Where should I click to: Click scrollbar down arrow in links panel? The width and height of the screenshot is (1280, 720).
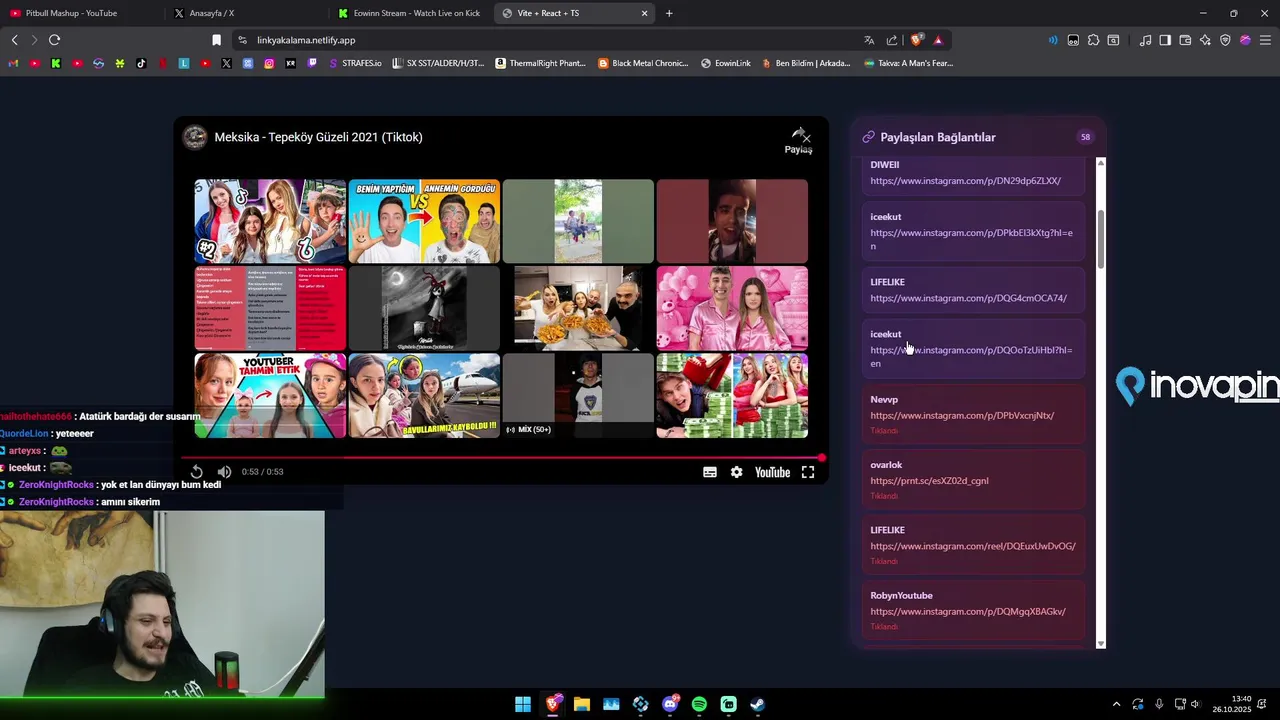[x=1101, y=644]
